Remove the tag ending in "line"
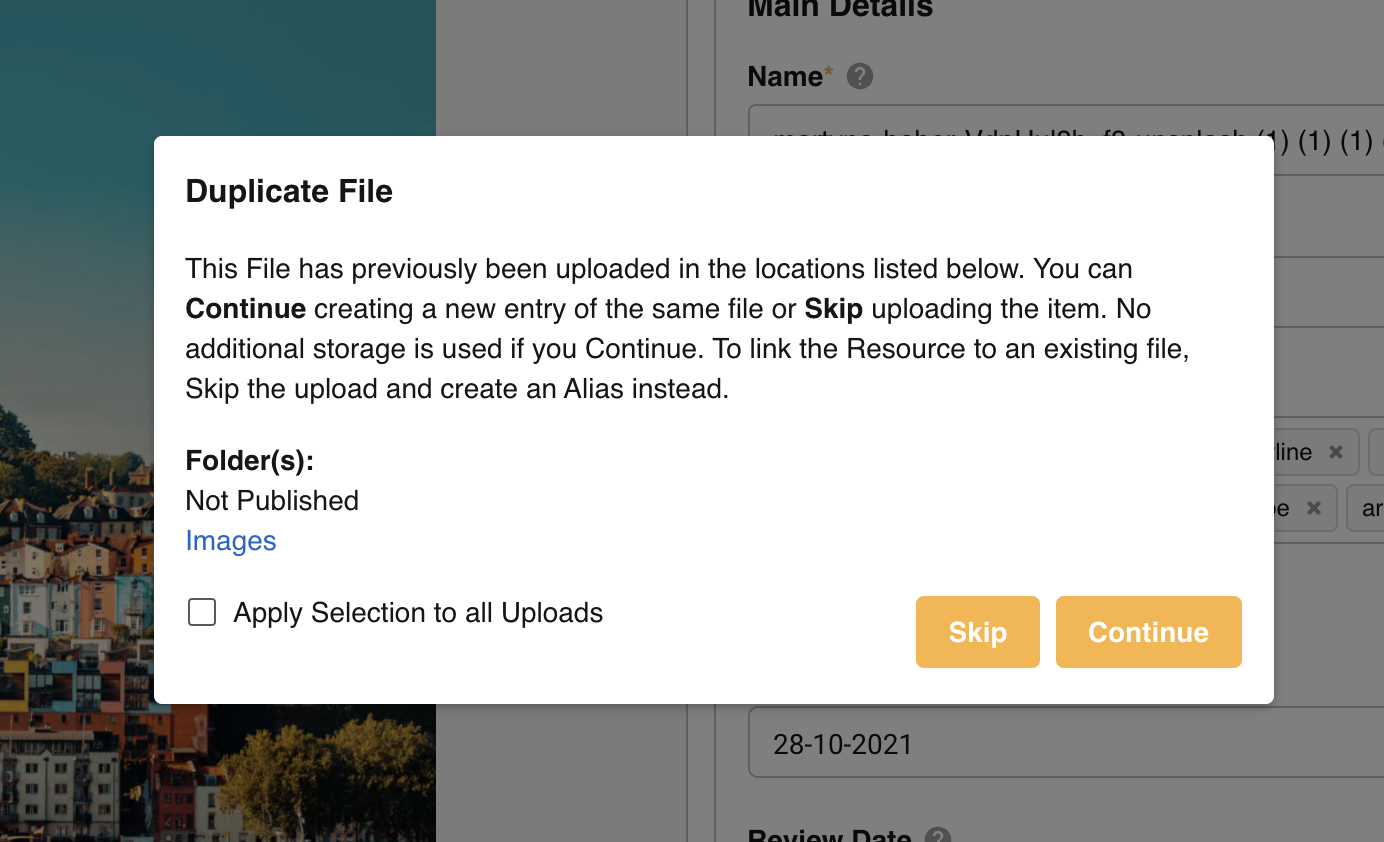The height and width of the screenshot is (842, 1384). coord(1335,452)
